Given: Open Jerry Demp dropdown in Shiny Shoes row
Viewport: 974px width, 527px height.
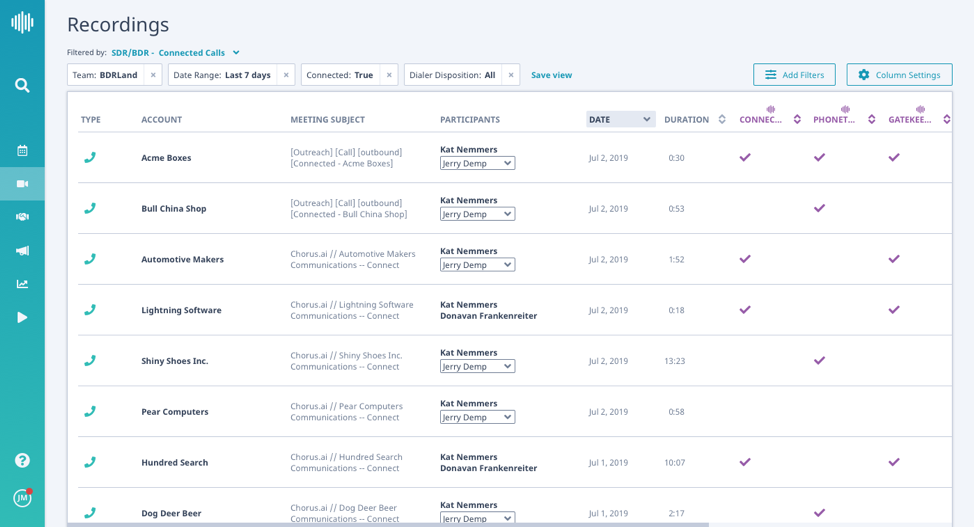Looking at the screenshot, I should [477, 367].
